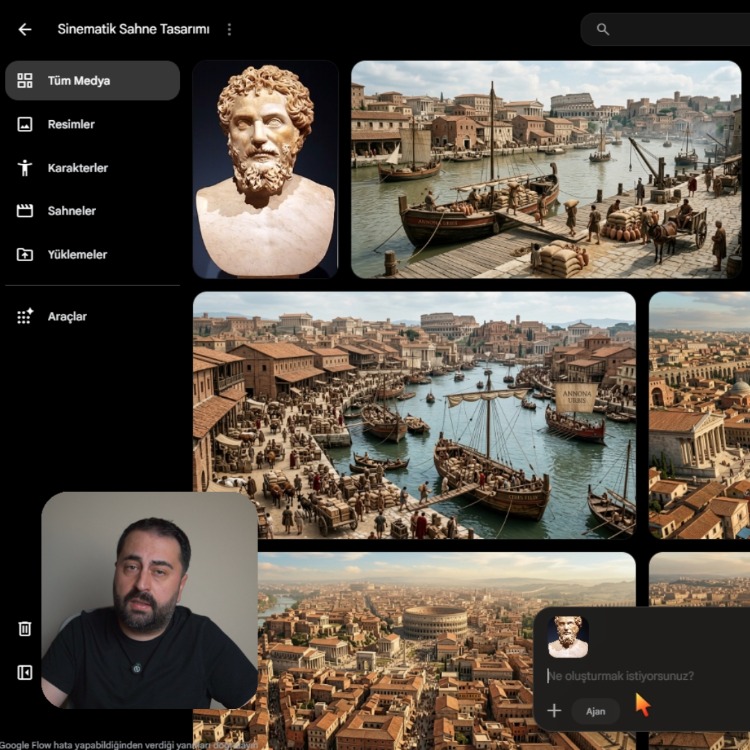Click the 'Ne oluşturmak istiyorsunuz?' prompt field
The height and width of the screenshot is (750, 750).
click(x=620, y=676)
